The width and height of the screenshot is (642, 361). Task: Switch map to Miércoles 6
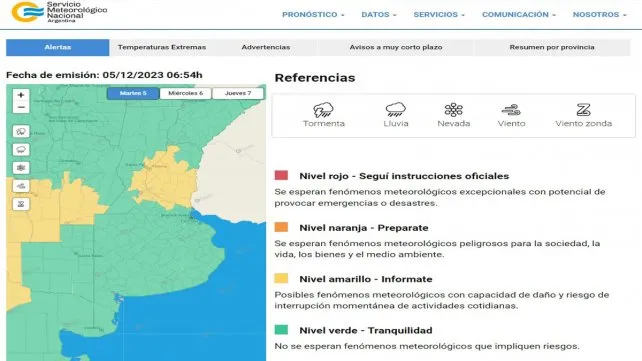[x=185, y=93]
